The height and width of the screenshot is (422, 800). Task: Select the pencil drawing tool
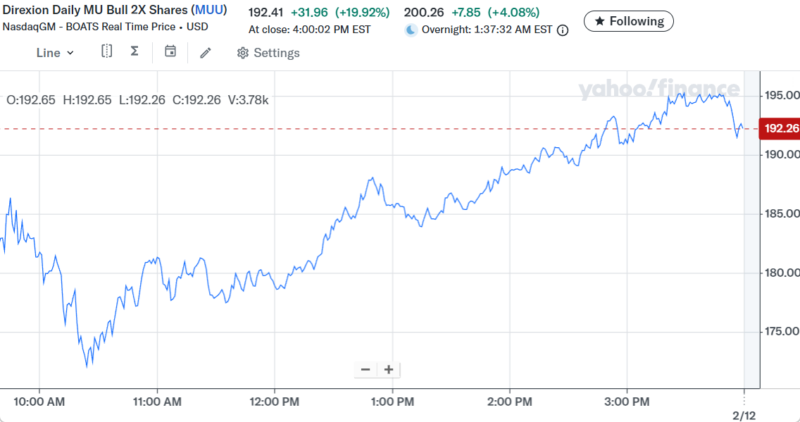205,52
